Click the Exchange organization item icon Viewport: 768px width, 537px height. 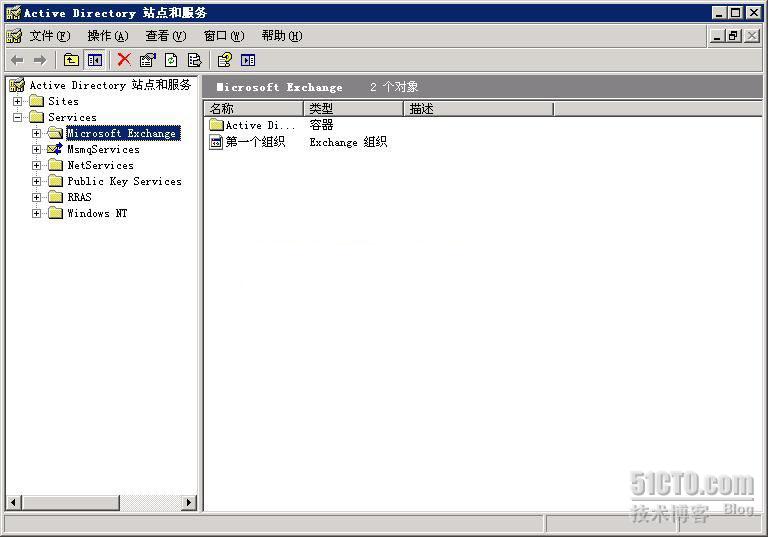coord(216,143)
